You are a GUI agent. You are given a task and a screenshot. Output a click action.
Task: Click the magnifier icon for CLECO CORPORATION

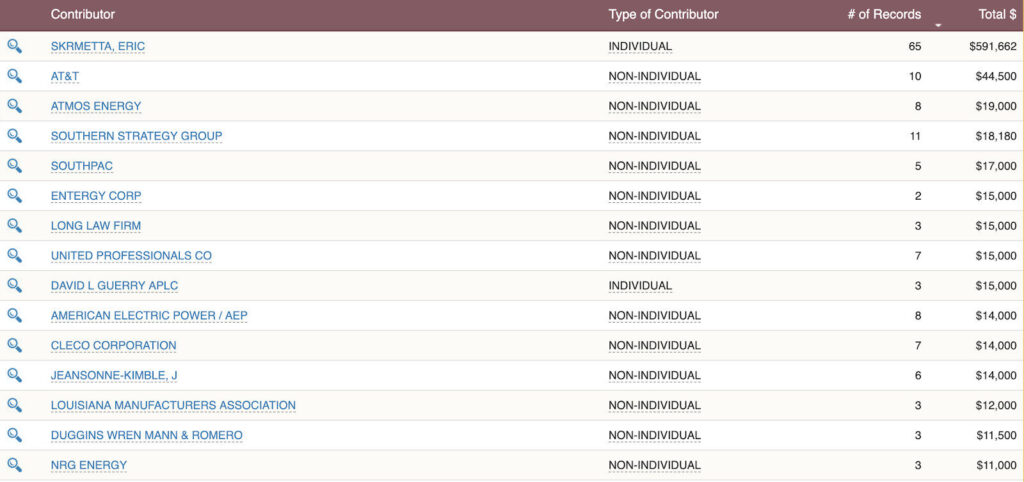click(x=14, y=345)
